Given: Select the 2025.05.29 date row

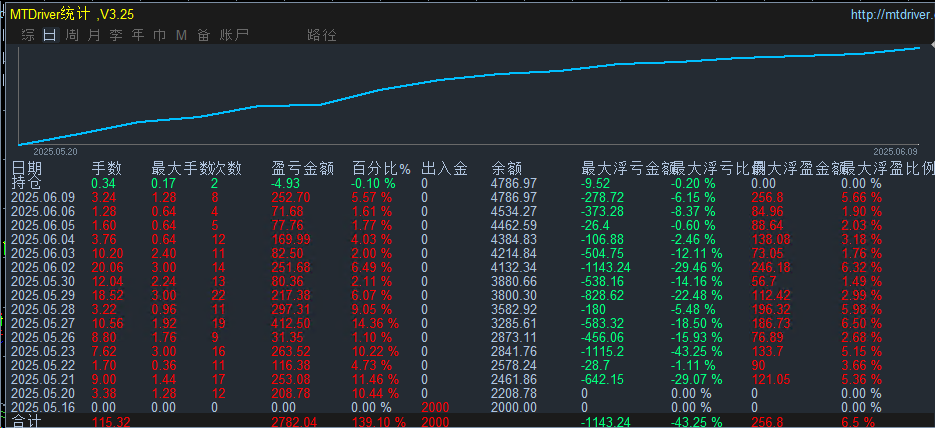Looking at the screenshot, I should (x=44, y=295).
